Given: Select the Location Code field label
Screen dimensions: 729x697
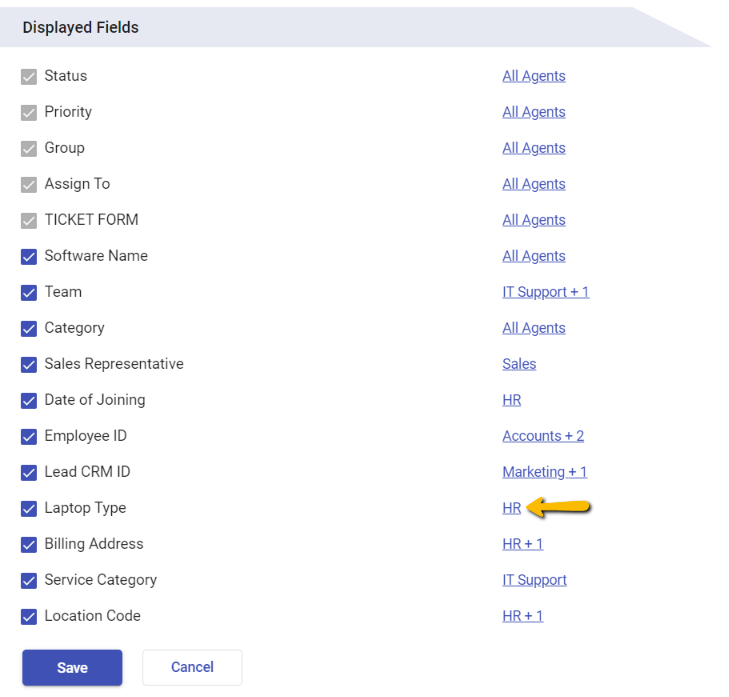Looking at the screenshot, I should (93, 616).
